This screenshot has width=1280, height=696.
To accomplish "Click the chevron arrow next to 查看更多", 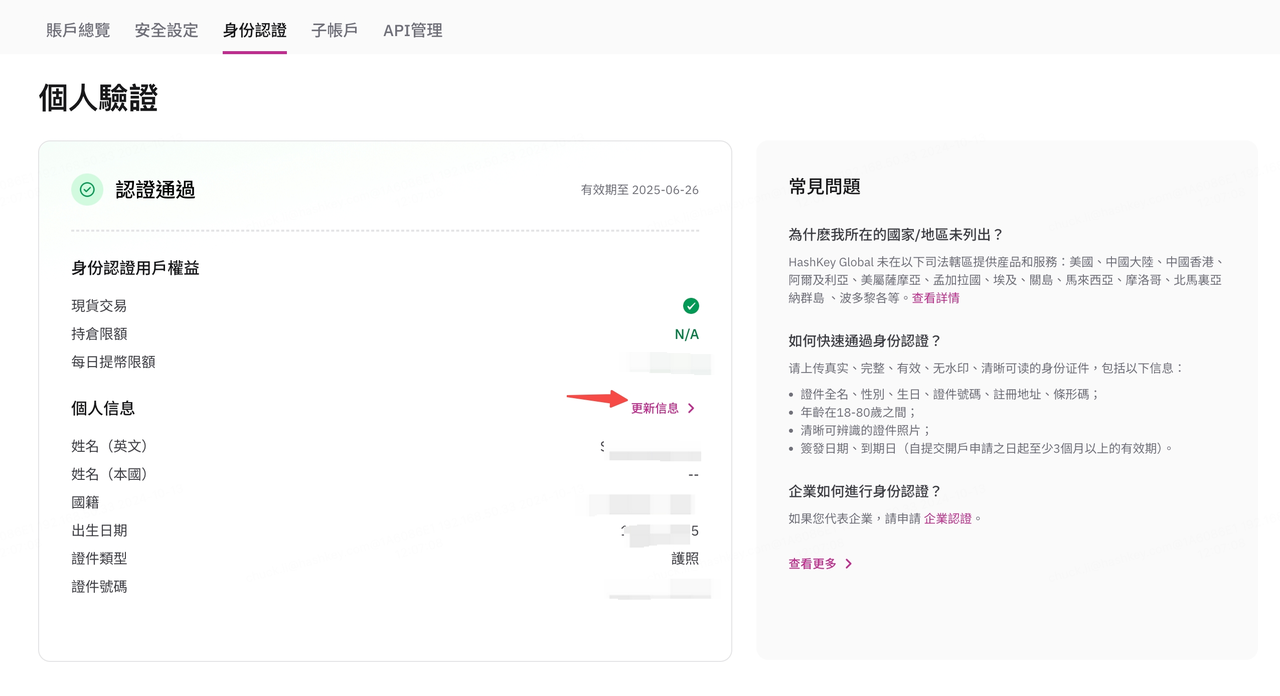I will coord(848,564).
